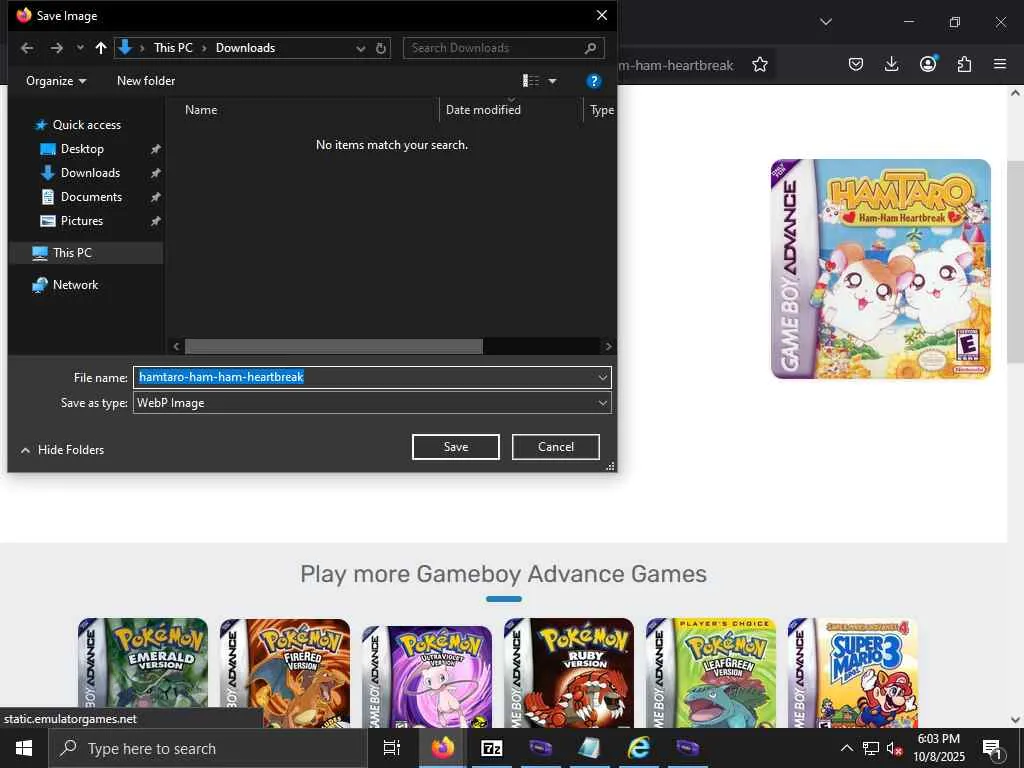This screenshot has width=1024, height=768.
Task: Show hidden system tray icons
Action: click(846, 748)
